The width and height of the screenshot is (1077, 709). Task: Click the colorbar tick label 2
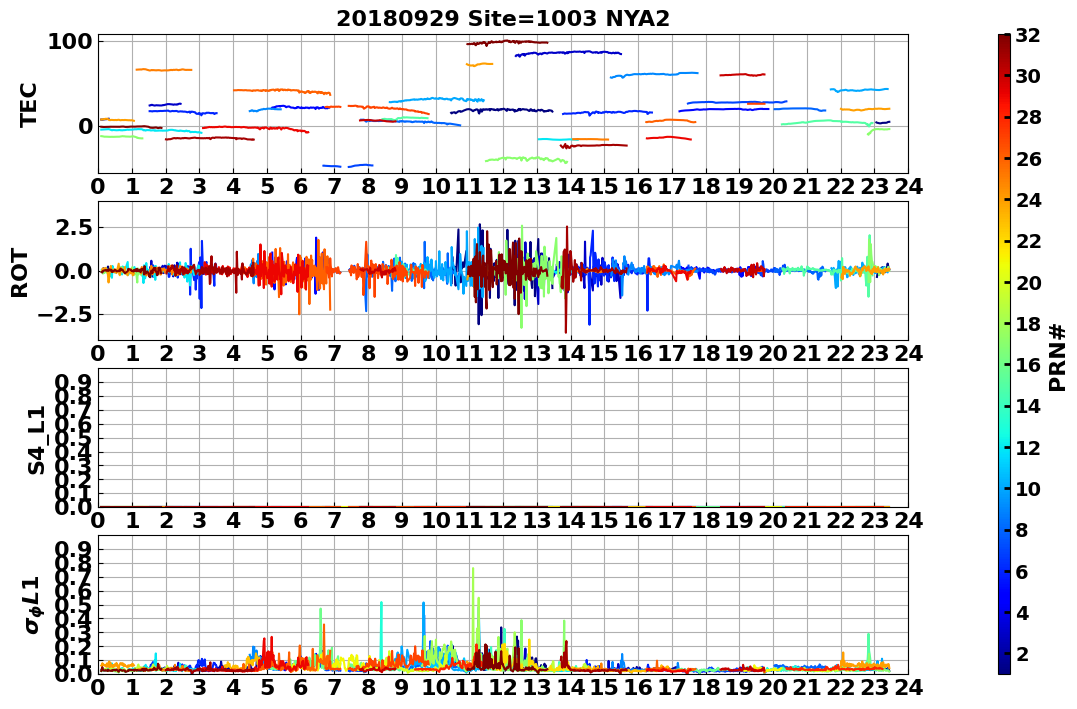(1022, 653)
